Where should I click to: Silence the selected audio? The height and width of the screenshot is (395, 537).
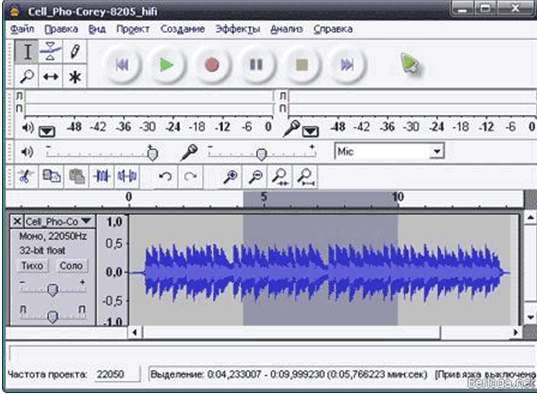[127, 177]
